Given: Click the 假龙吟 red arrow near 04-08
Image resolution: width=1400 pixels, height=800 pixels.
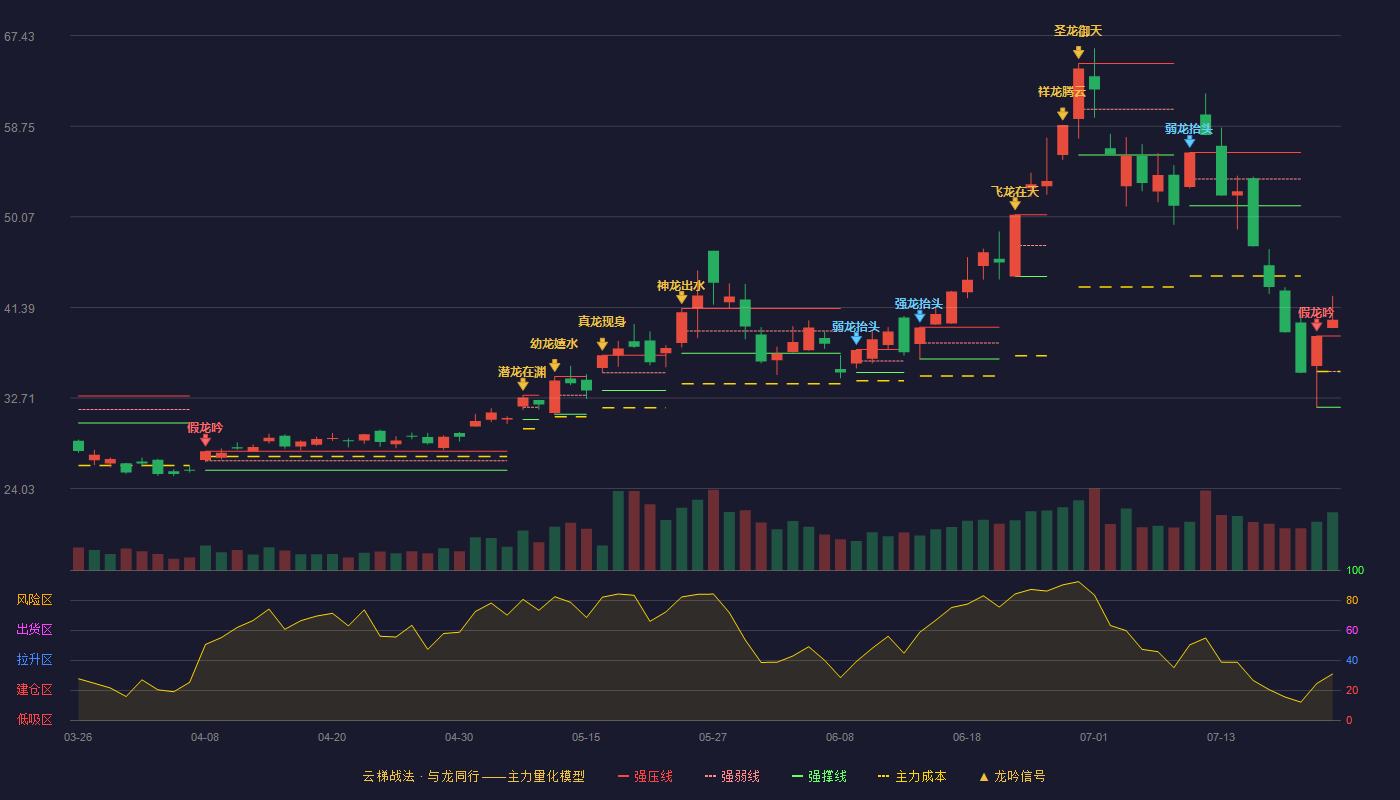Looking at the screenshot, I should (x=205, y=440).
